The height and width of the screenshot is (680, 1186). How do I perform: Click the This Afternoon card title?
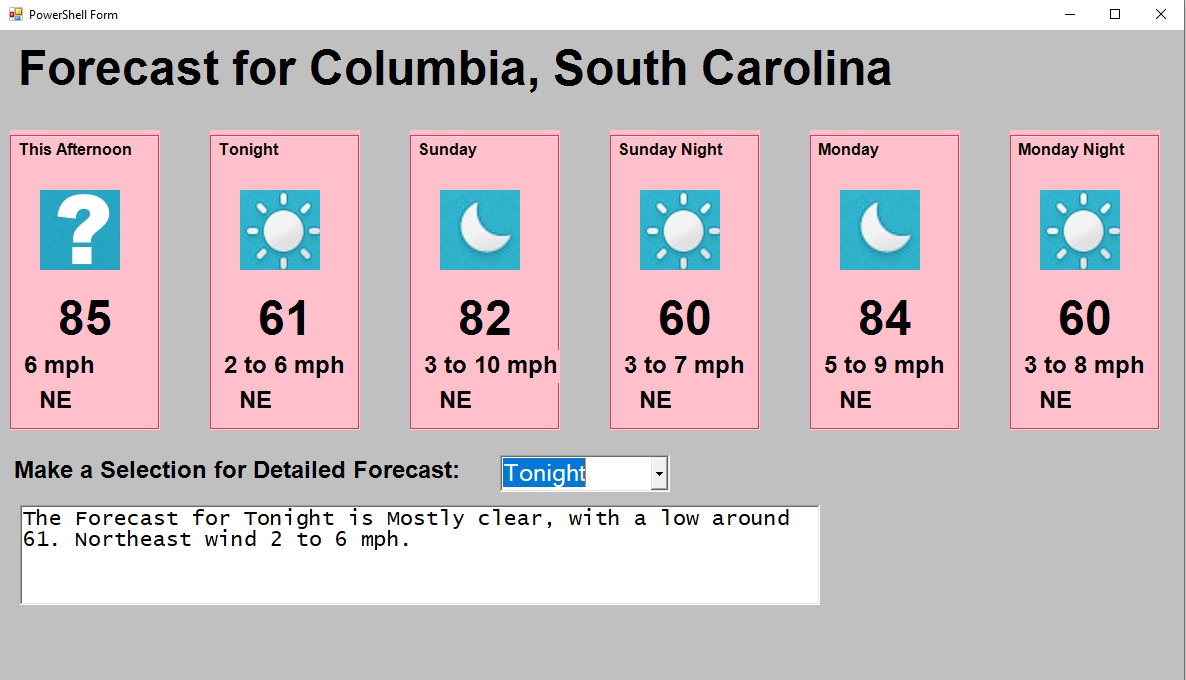coord(75,149)
